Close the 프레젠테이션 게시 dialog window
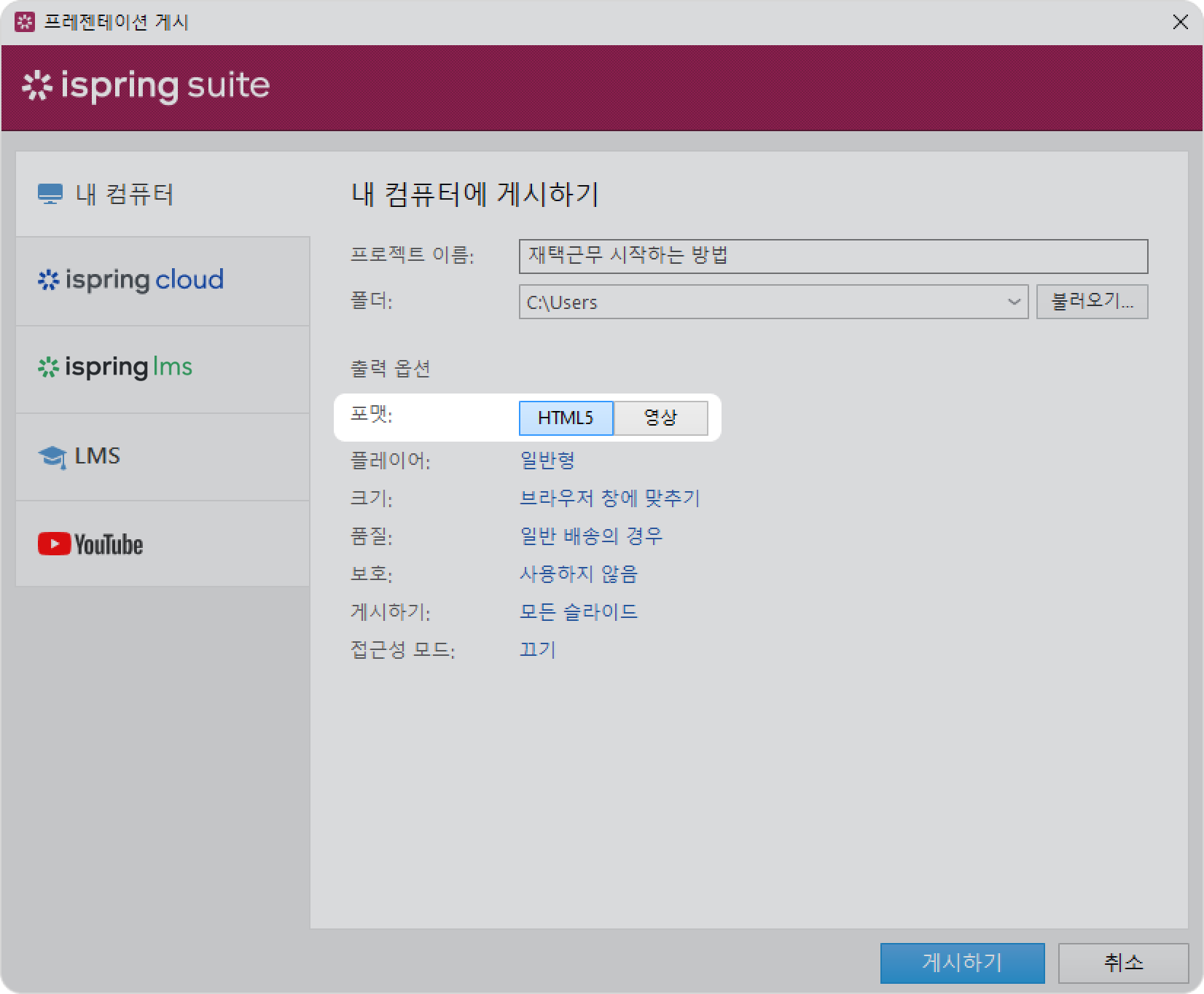This screenshot has width=1204, height=994. pos(1180,23)
